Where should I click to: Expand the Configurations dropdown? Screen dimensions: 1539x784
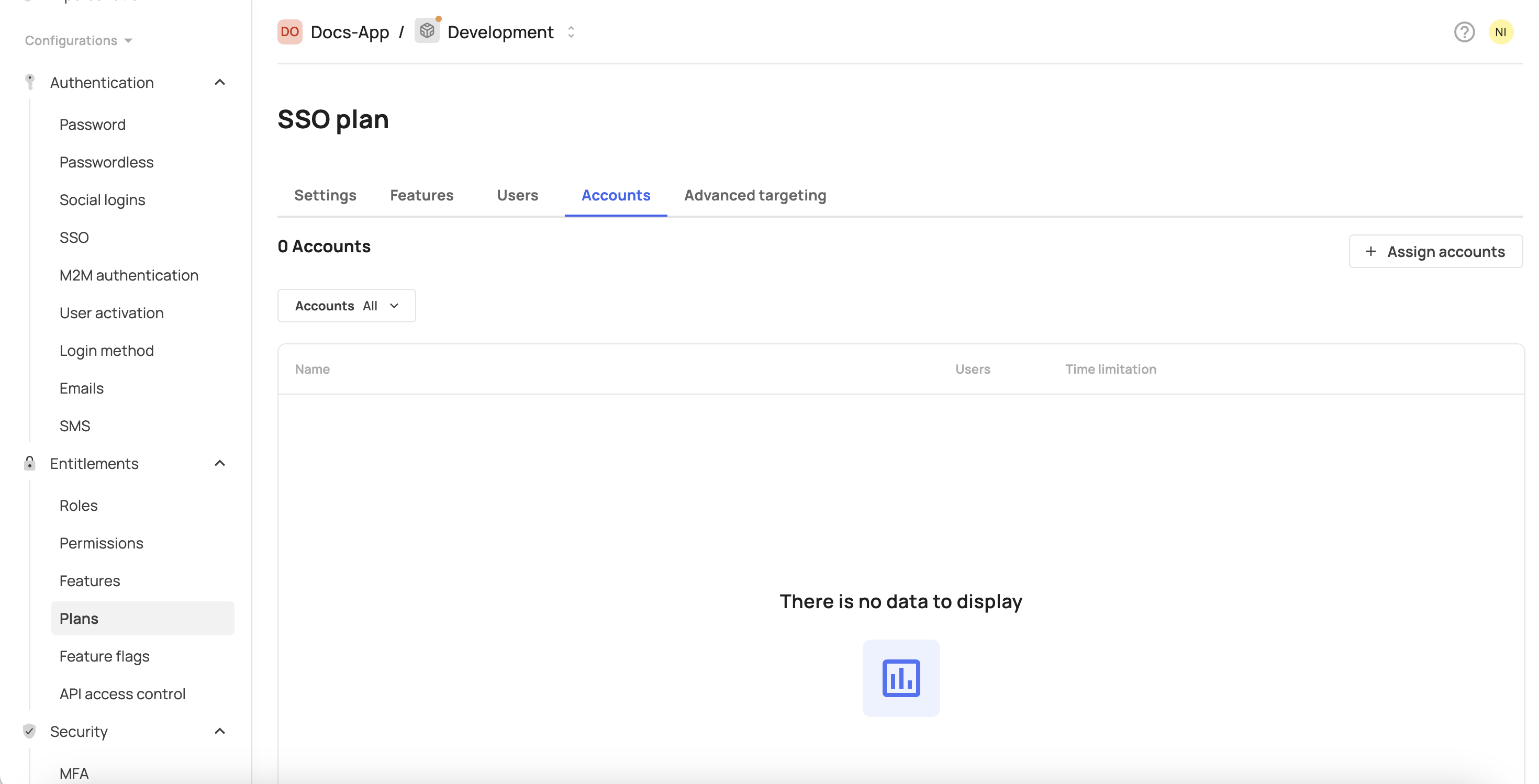(x=79, y=41)
